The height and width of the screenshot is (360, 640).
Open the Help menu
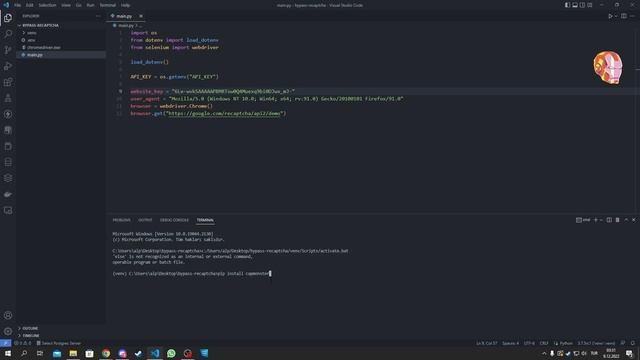pyautogui.click(x=125, y=5)
